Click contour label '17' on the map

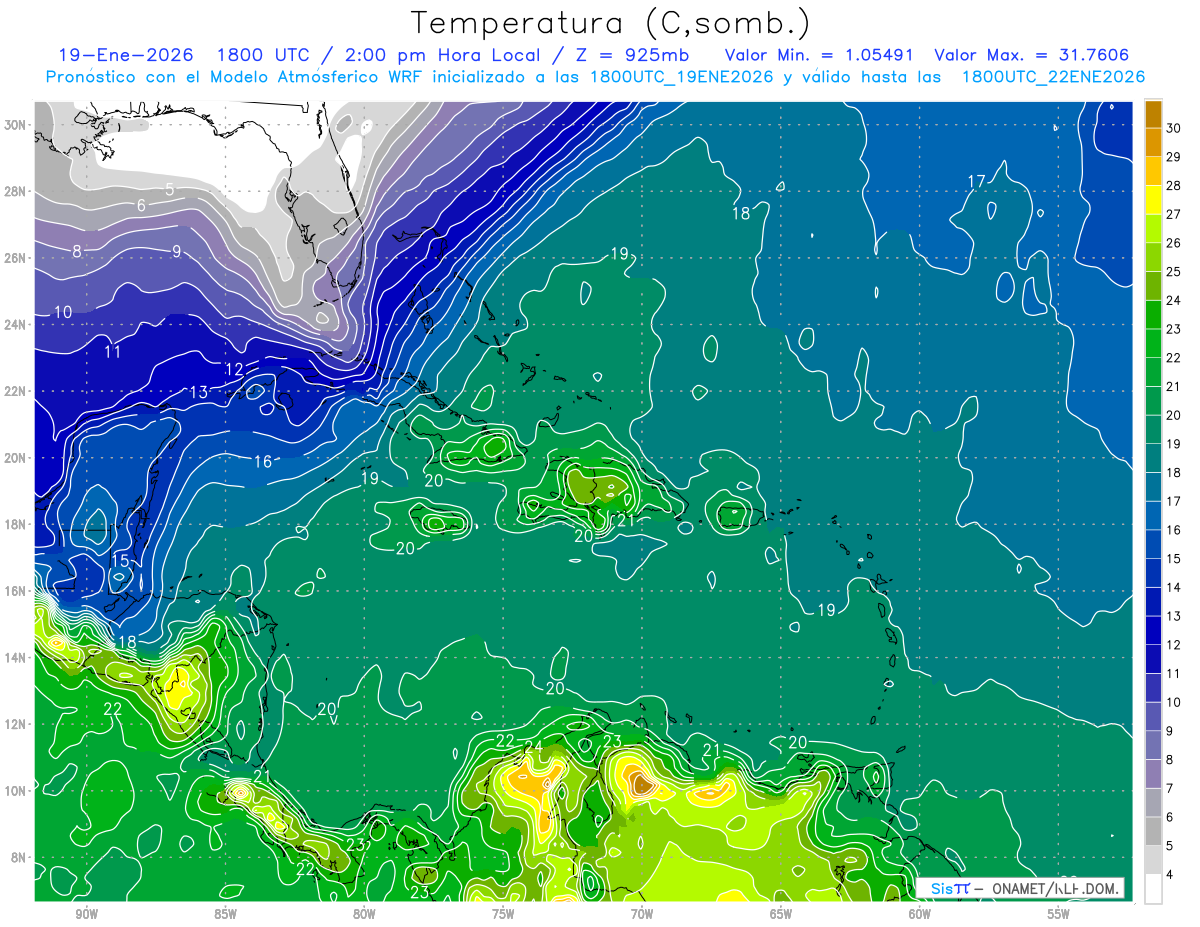click(976, 181)
